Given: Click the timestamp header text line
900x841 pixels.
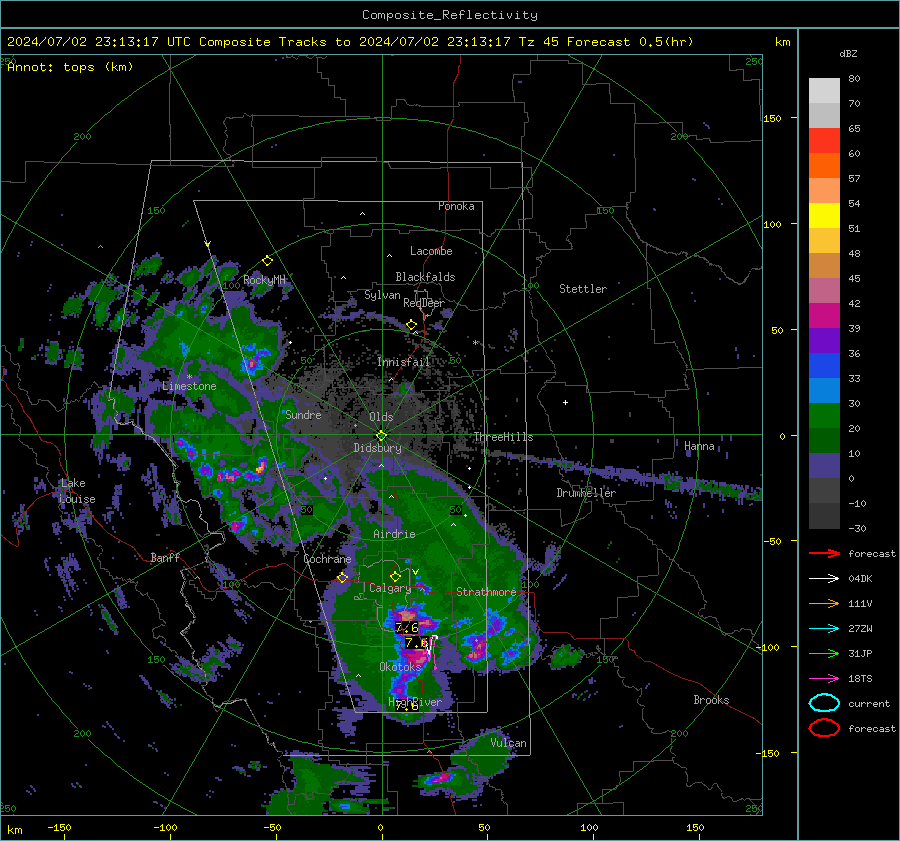Looking at the screenshot, I should tap(350, 42).
